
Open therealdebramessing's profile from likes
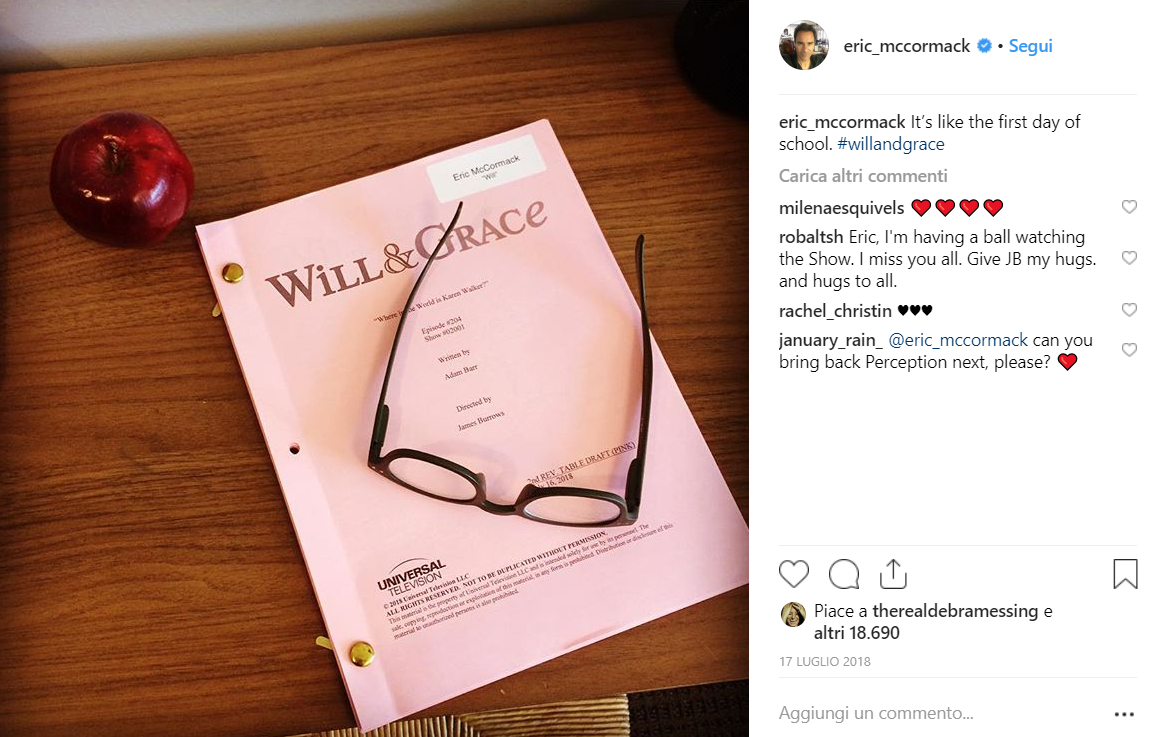coord(955,611)
